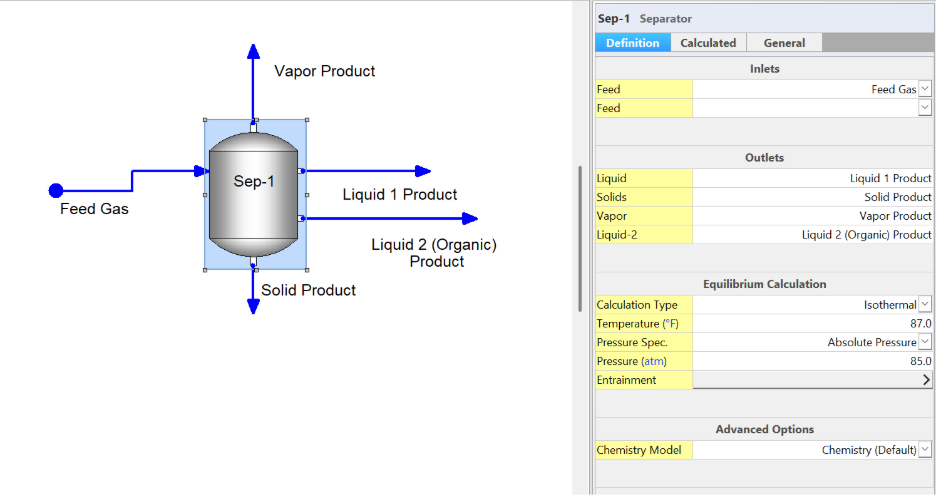
Task: Click the Liquid-2 outlet port on the separator
Action: tap(301, 219)
